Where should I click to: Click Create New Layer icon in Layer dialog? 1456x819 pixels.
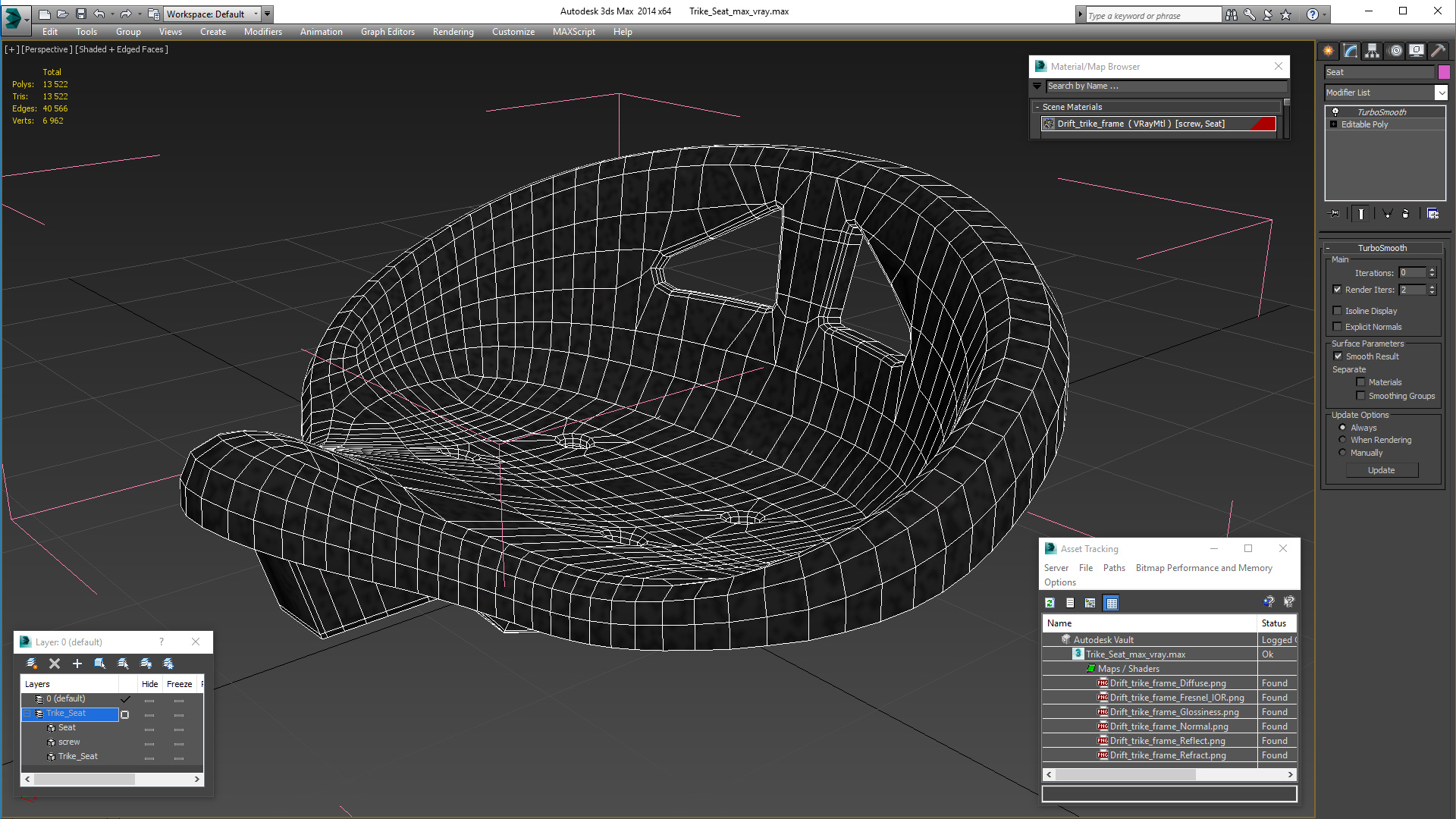pos(31,664)
